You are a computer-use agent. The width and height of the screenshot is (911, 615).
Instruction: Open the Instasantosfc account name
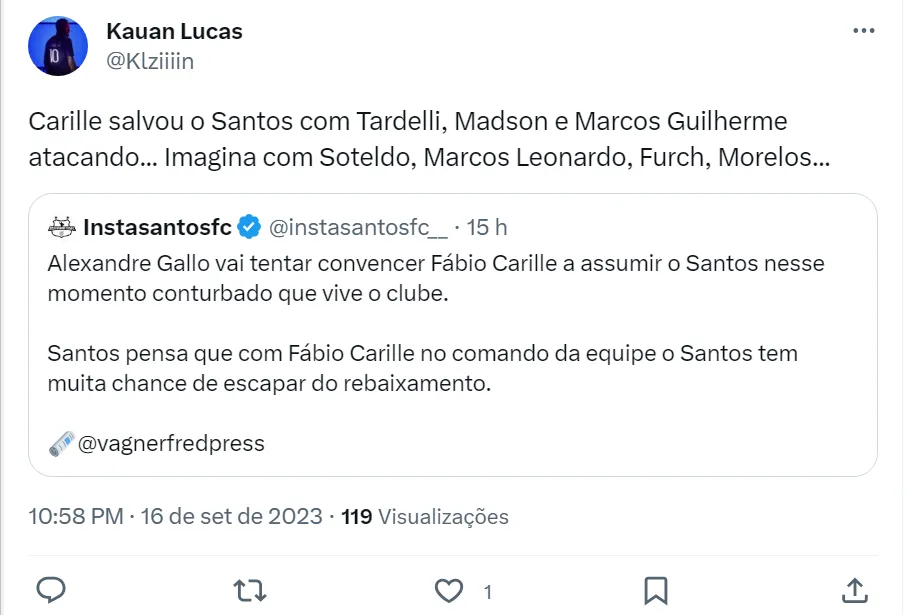click(x=158, y=227)
